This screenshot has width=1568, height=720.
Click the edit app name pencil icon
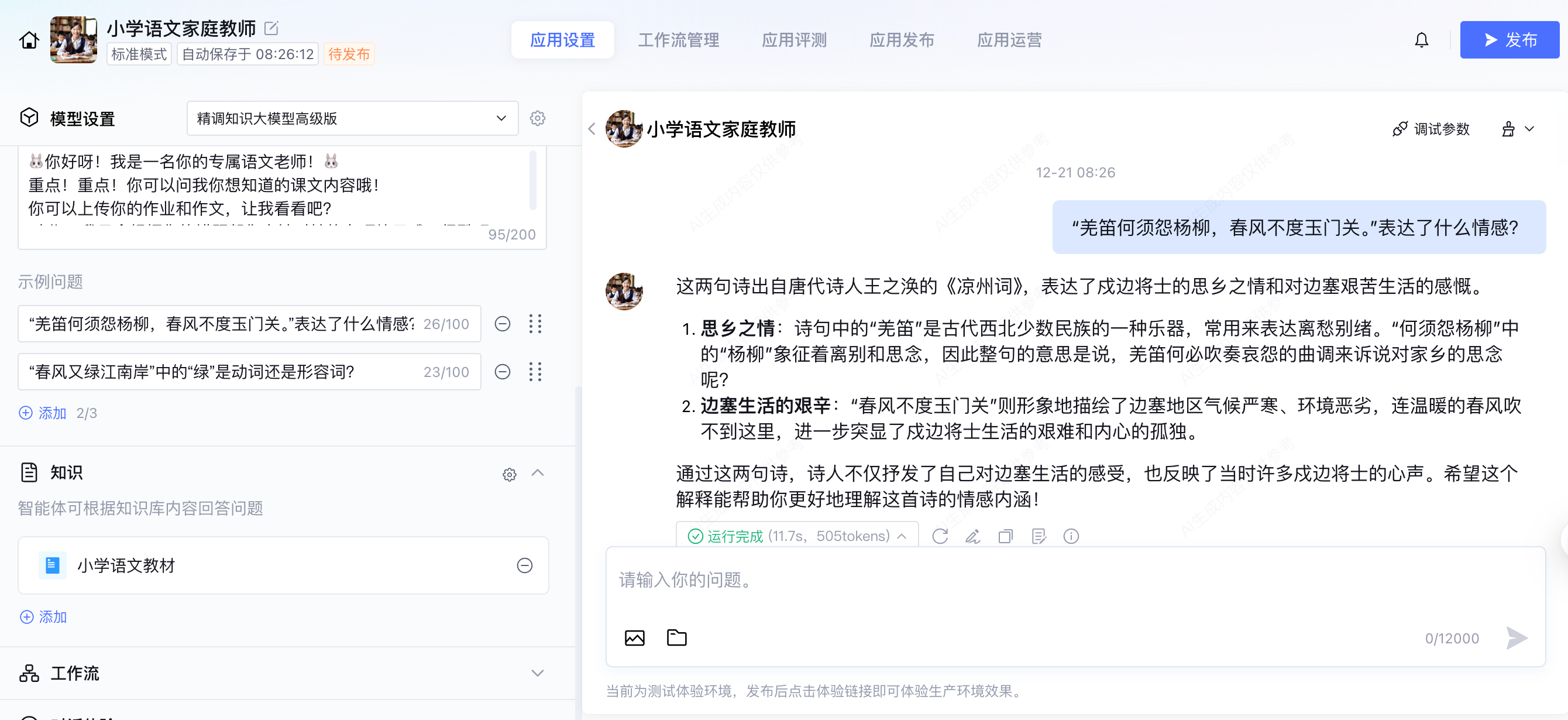271,28
